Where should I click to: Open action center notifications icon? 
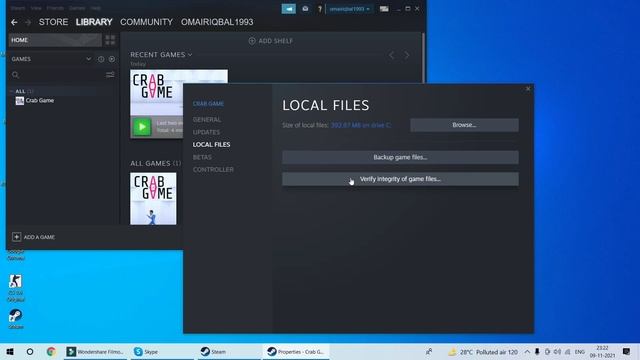[x=627, y=351]
